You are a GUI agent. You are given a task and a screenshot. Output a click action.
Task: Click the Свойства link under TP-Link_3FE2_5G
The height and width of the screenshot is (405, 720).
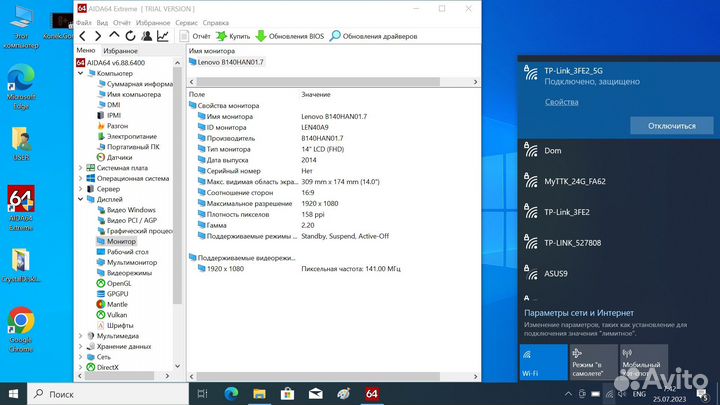(x=561, y=102)
